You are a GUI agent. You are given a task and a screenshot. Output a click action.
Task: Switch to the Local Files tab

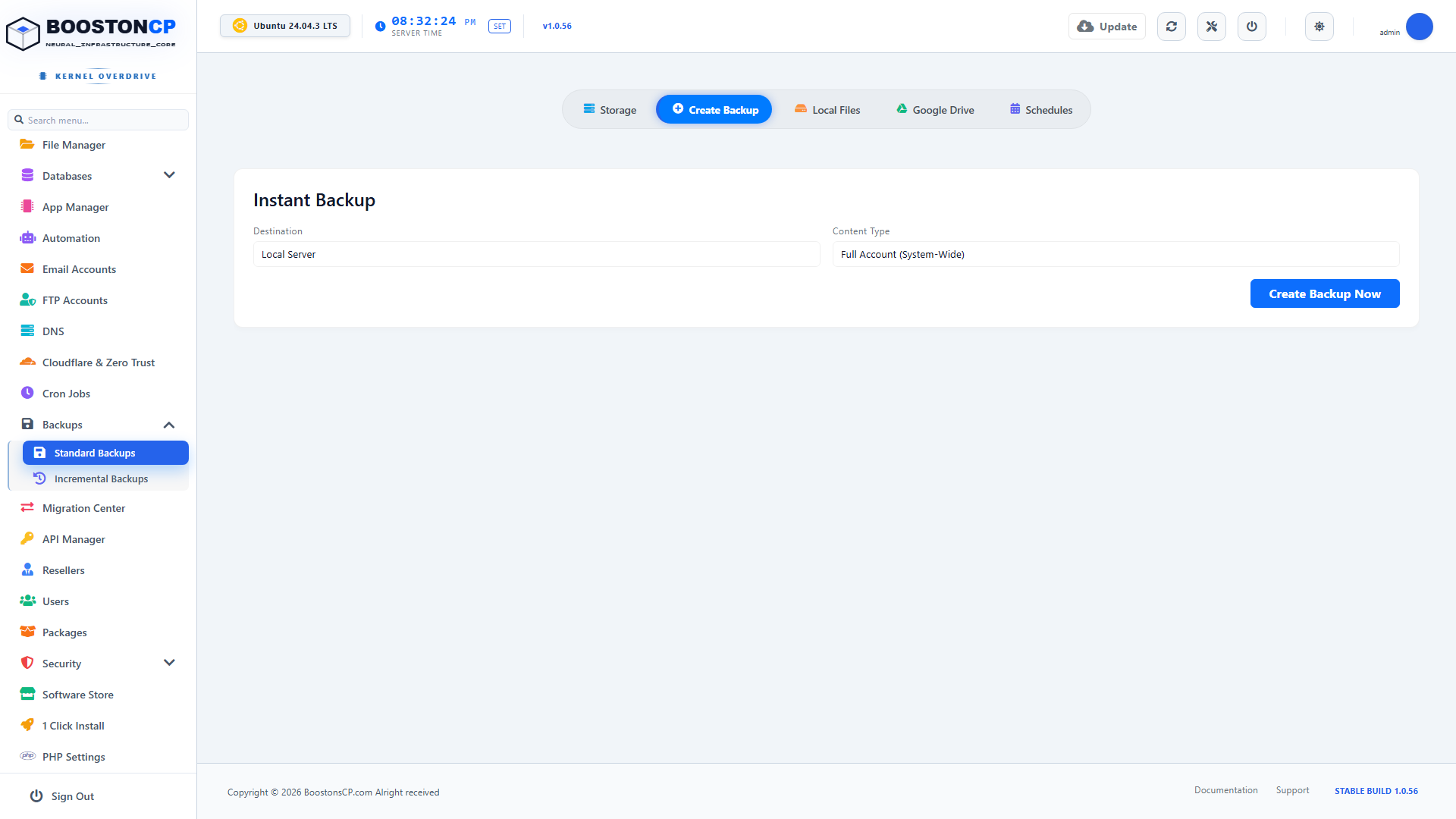[827, 110]
